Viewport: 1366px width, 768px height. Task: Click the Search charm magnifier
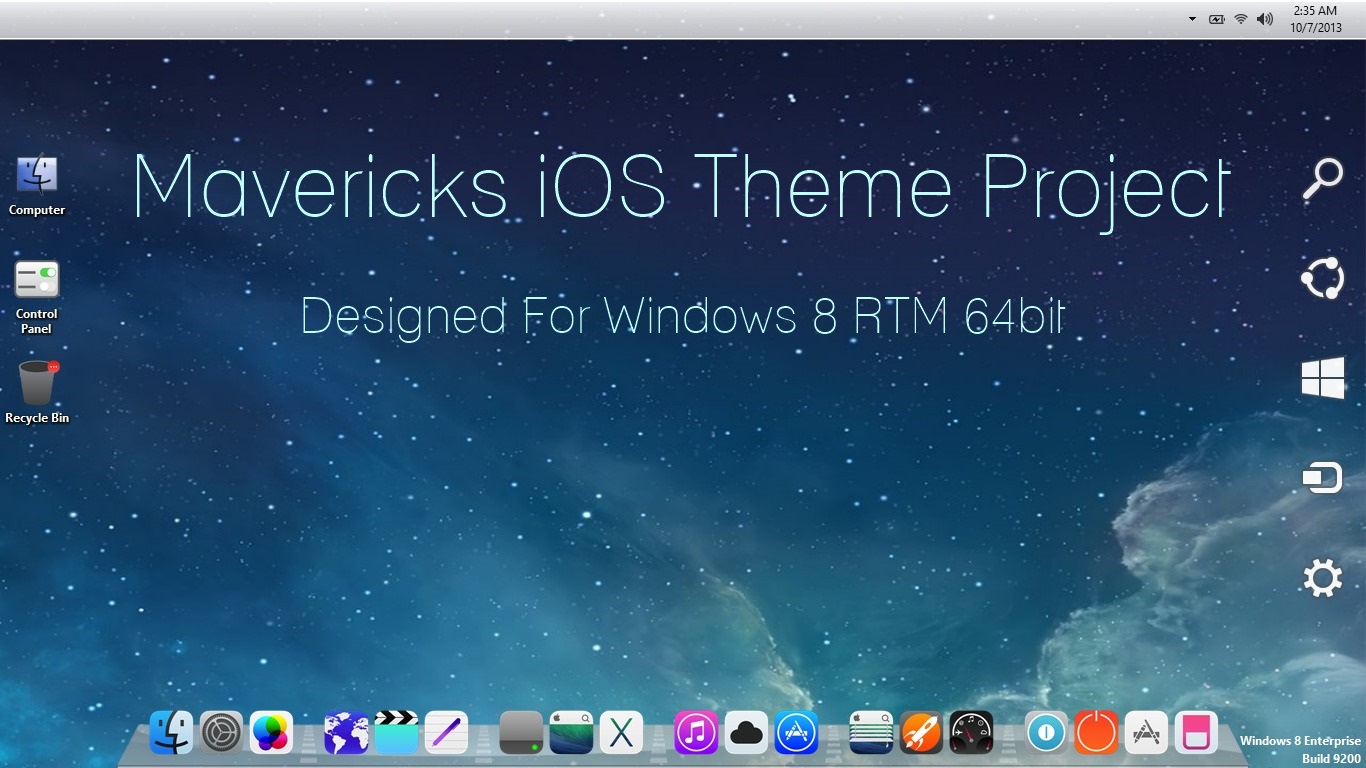(1322, 181)
